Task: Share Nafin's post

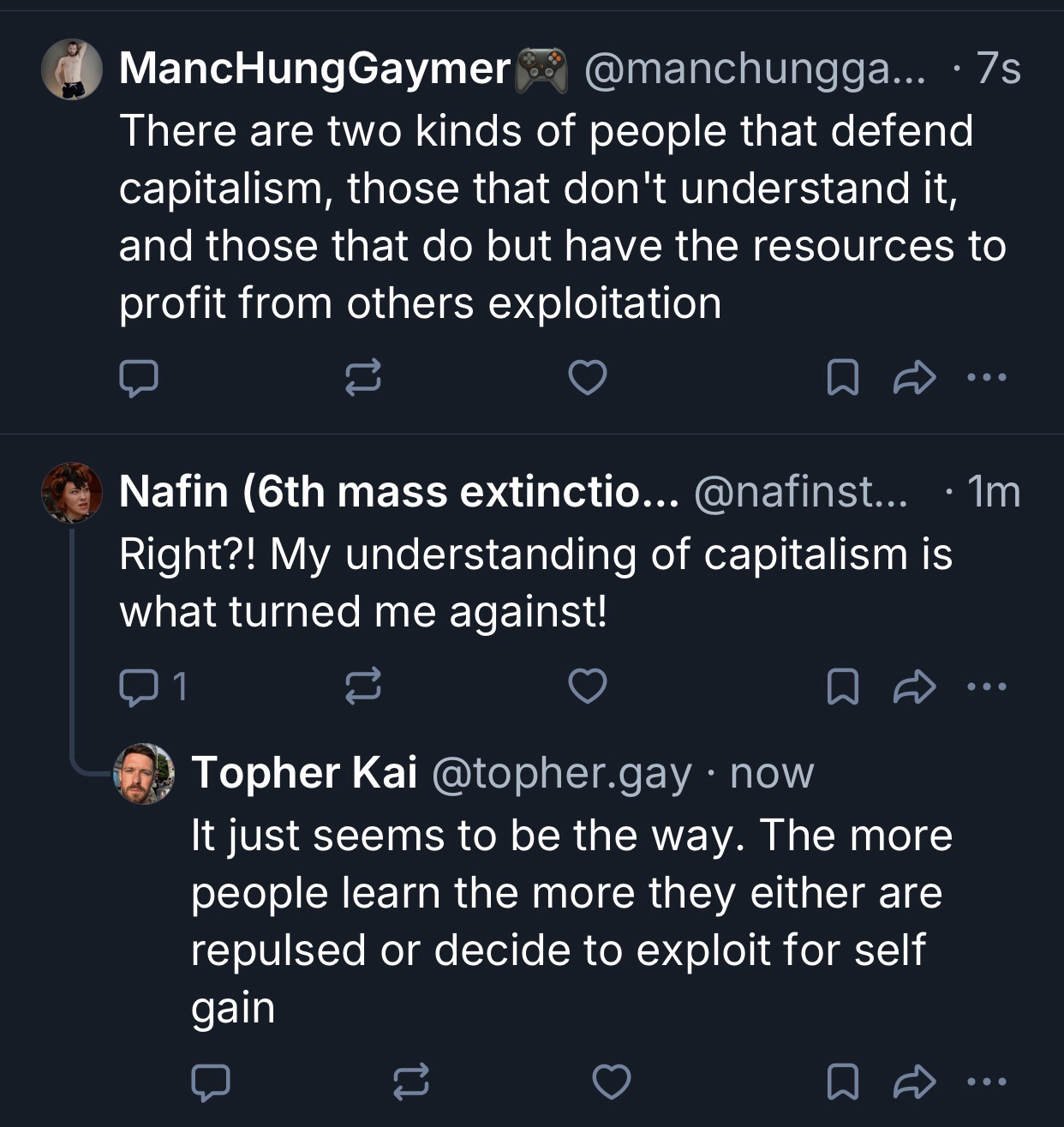Action: pos(913,687)
